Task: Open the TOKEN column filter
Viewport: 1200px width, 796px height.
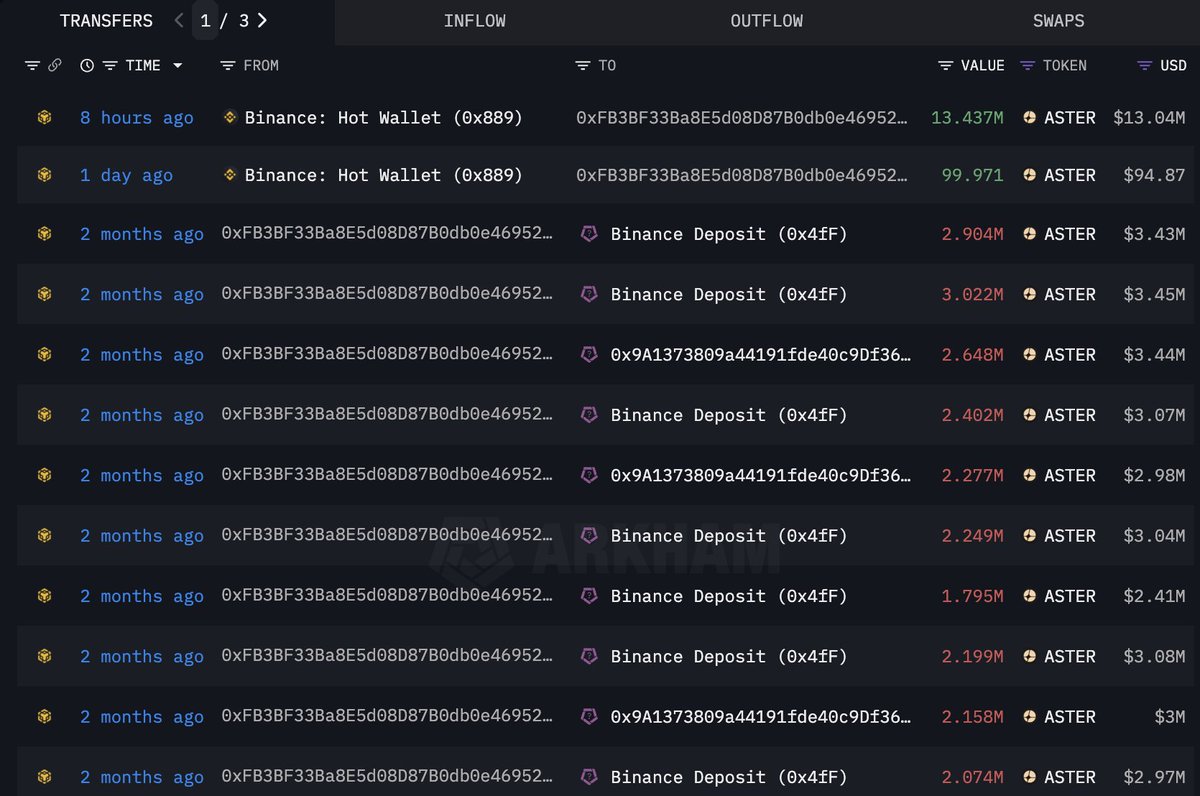Action: pos(1027,66)
